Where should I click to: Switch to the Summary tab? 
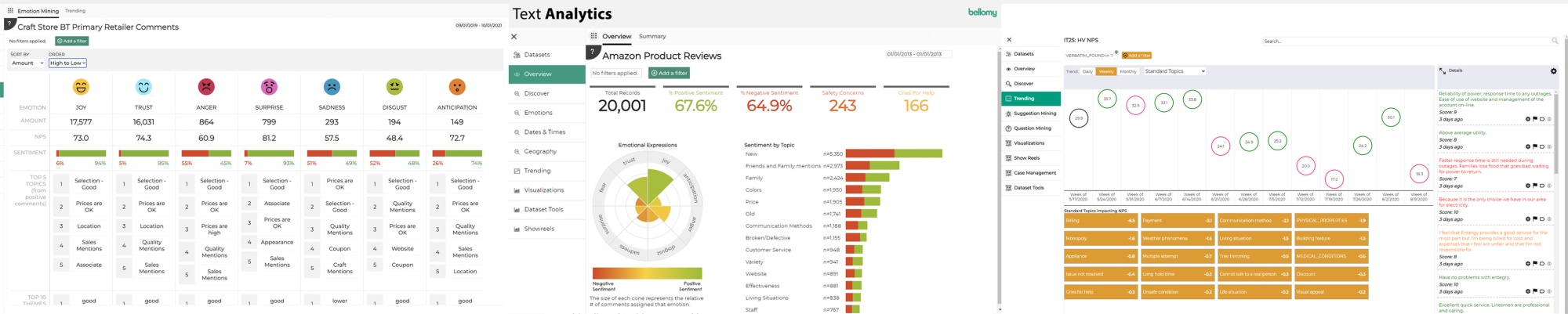(652, 37)
